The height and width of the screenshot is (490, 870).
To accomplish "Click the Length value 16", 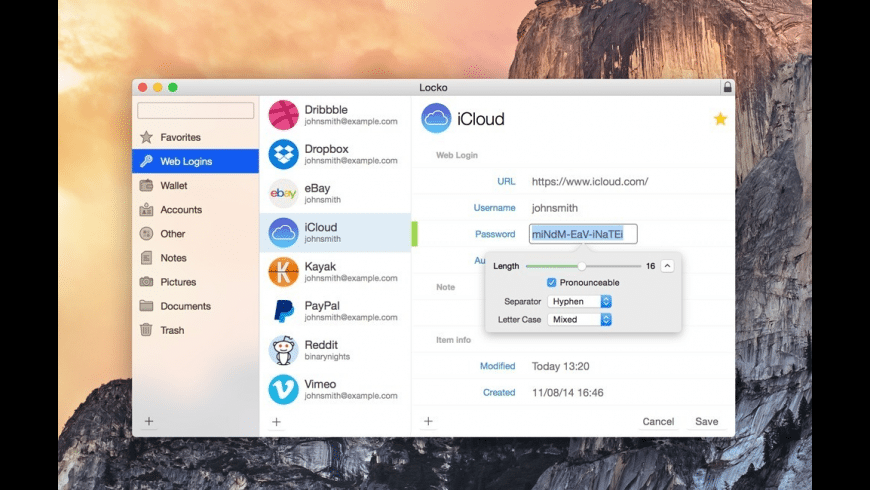I will click(650, 266).
